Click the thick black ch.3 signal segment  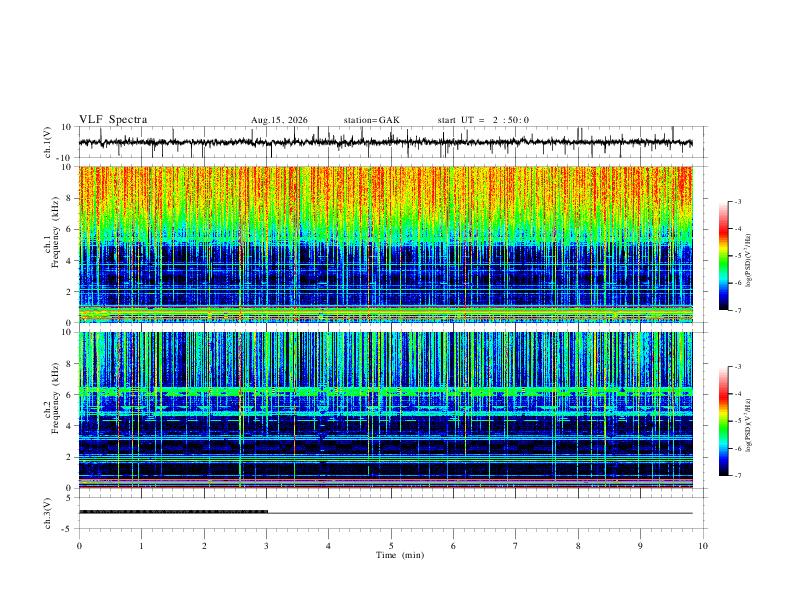[x=173, y=512]
